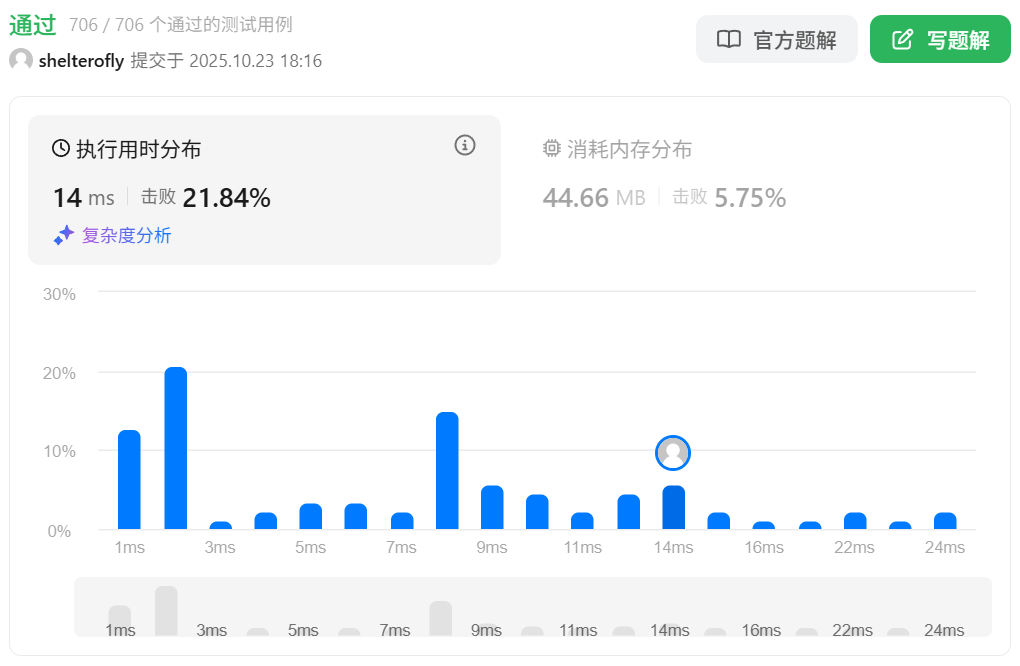This screenshot has width=1020, height=666.
Task: Click the book icon in 官方题解 button
Action: 729,40
